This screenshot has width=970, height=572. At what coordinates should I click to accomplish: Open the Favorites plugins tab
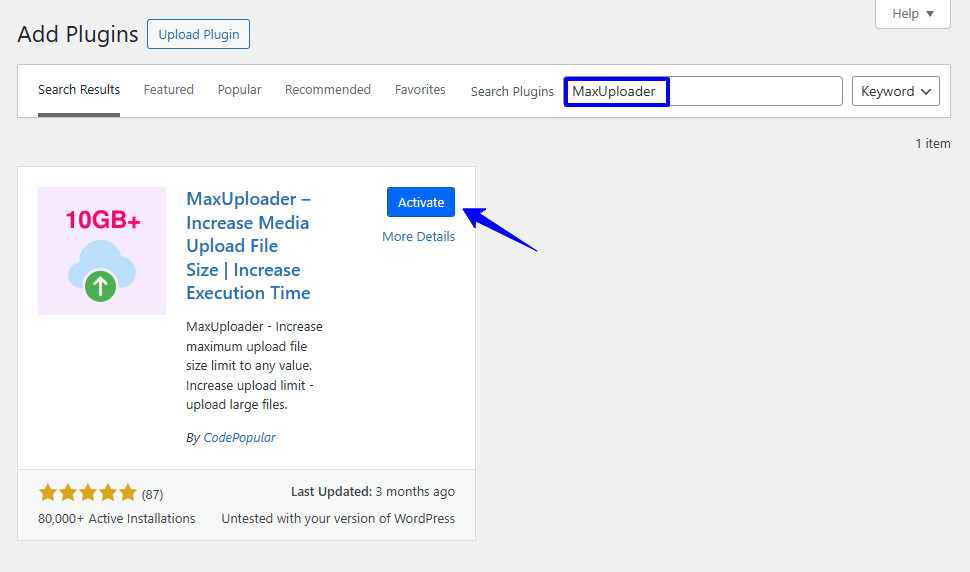tap(420, 90)
